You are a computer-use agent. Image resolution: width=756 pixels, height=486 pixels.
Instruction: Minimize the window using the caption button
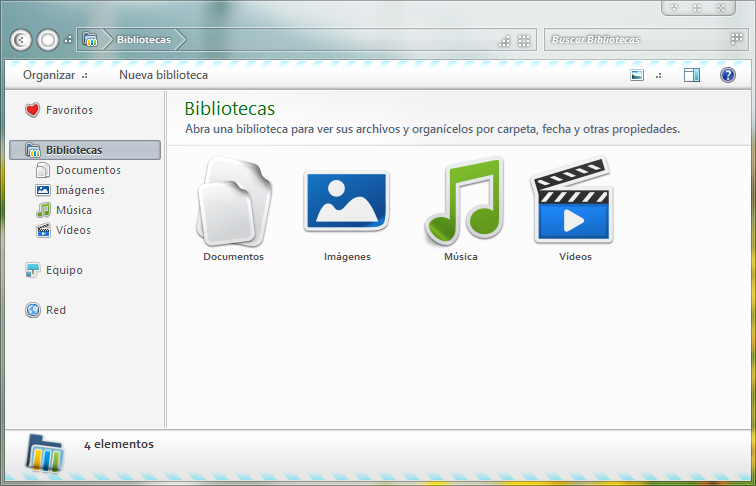pyautogui.click(x=675, y=7)
